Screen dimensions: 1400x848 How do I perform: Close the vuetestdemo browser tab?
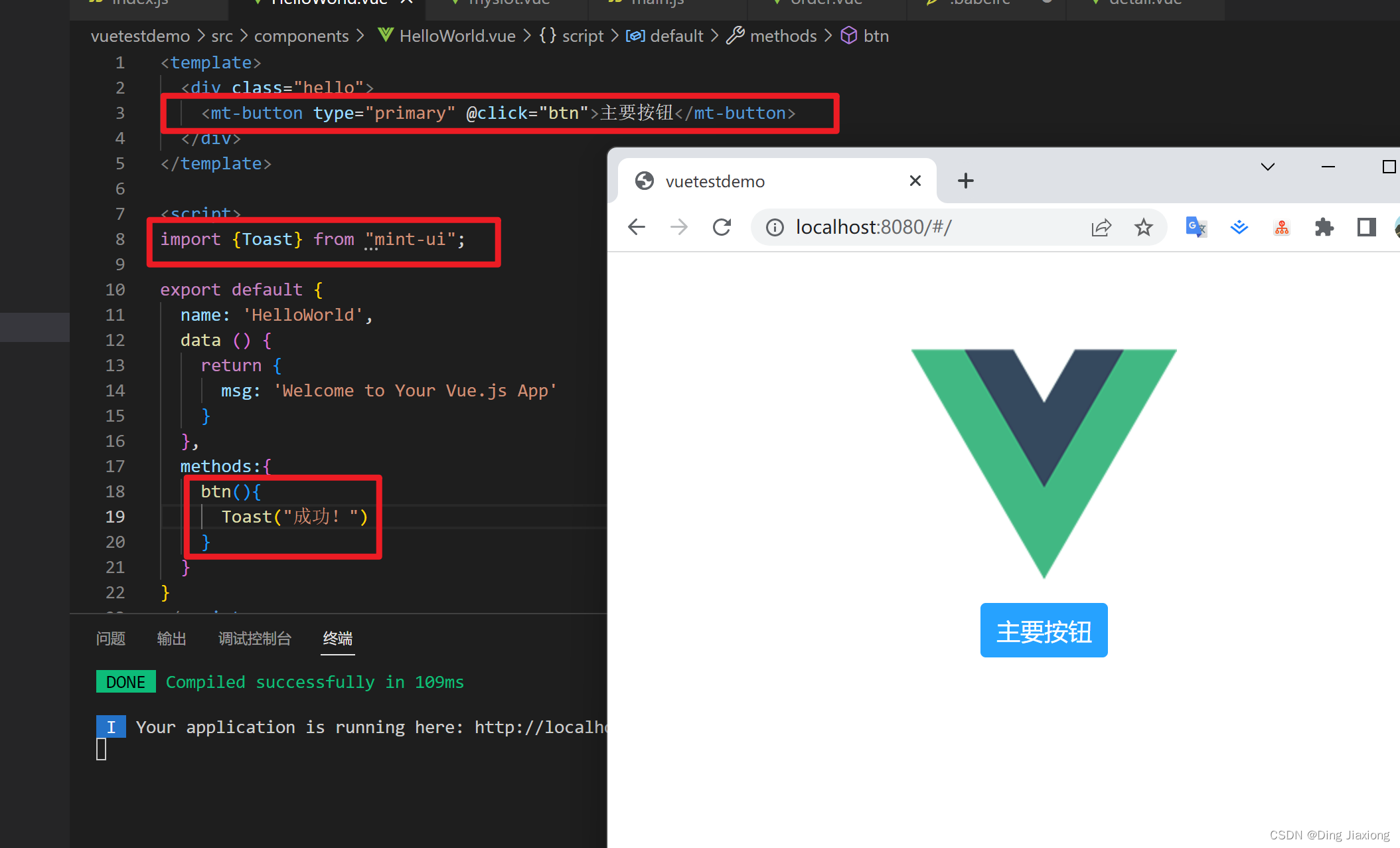tap(915, 181)
